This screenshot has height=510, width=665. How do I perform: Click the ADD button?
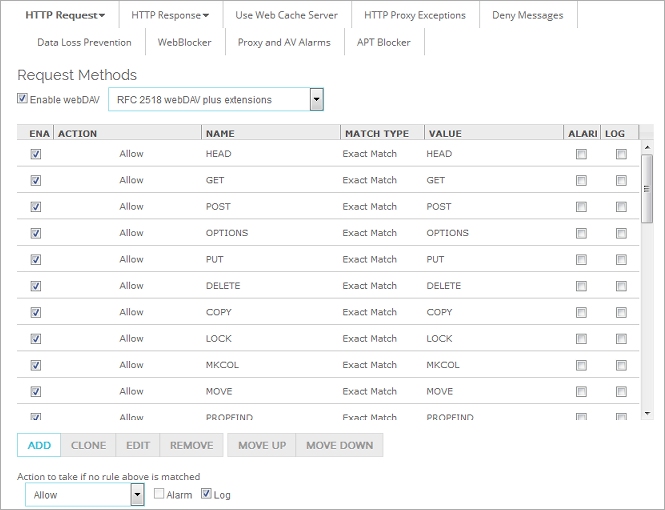[x=39, y=445]
